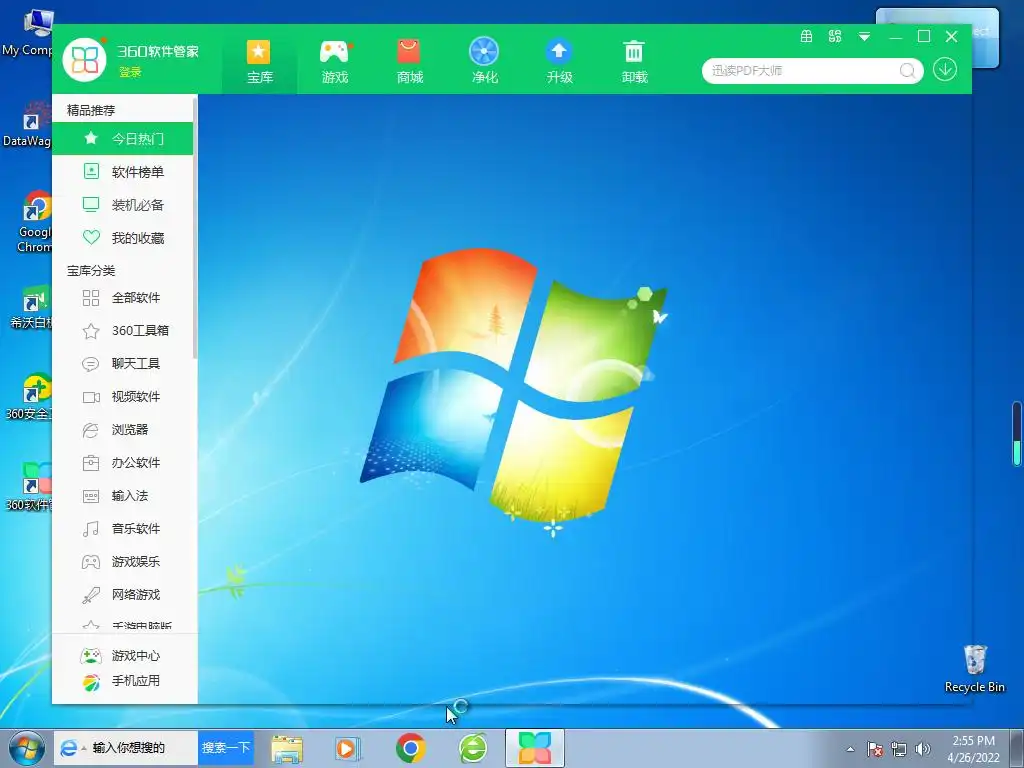This screenshot has width=1024, height=768.
Task: Click the Windows Start button
Action: click(26, 748)
